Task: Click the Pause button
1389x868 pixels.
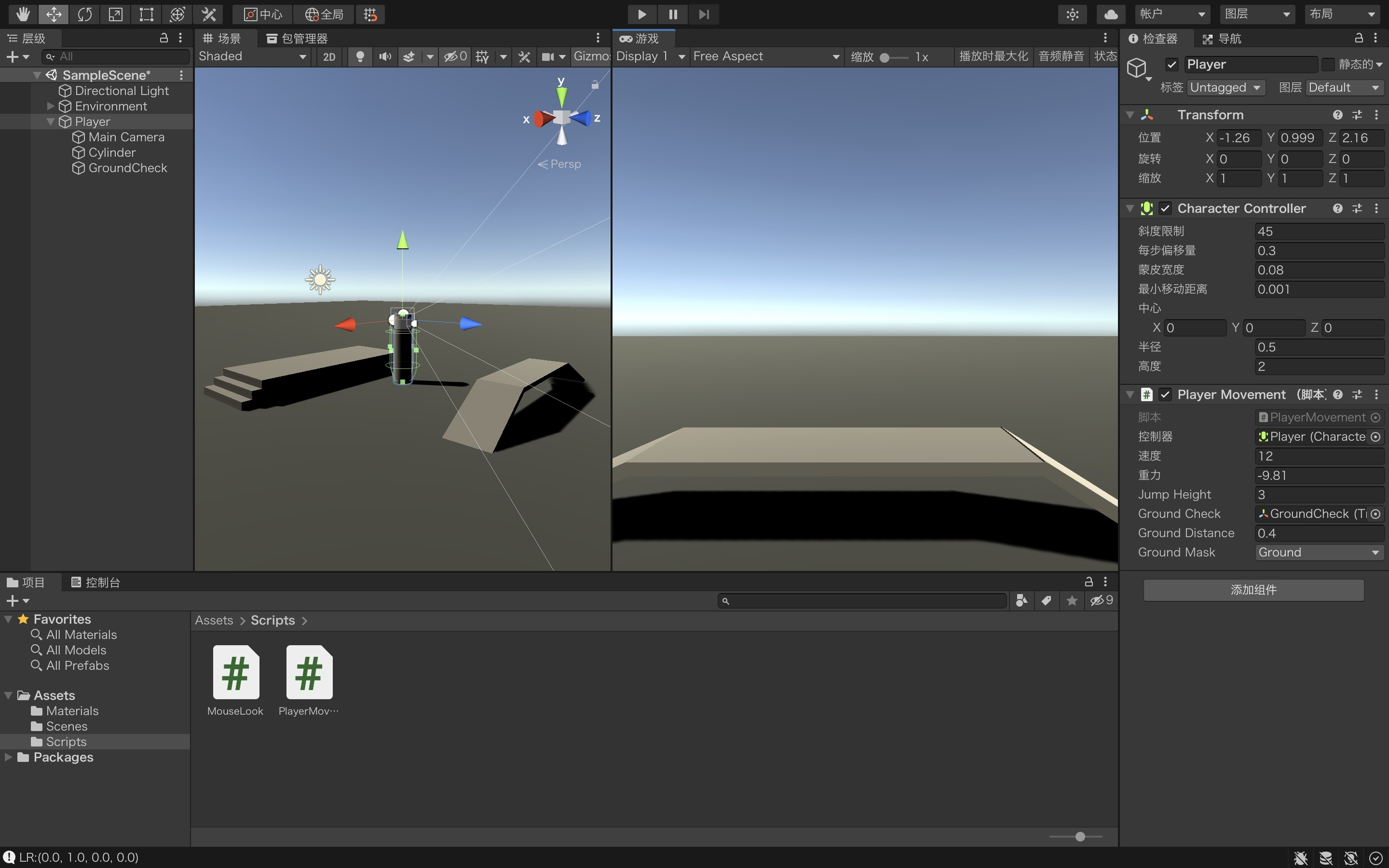Action: point(673,14)
